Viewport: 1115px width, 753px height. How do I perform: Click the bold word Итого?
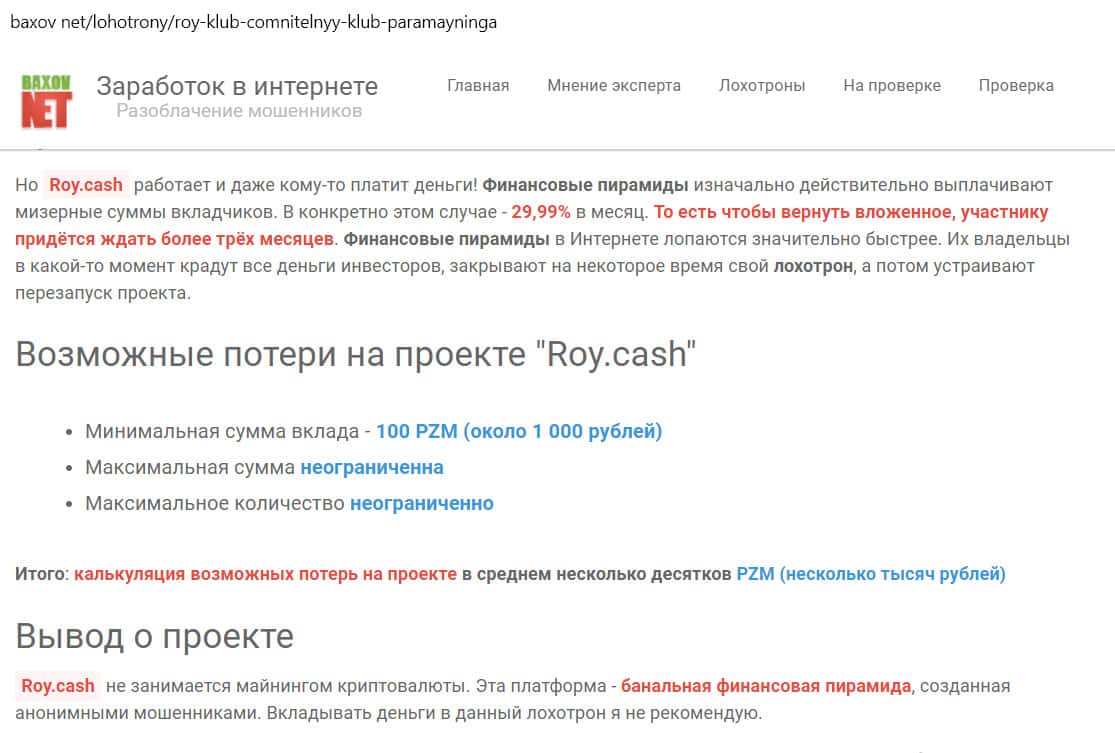click(40, 574)
